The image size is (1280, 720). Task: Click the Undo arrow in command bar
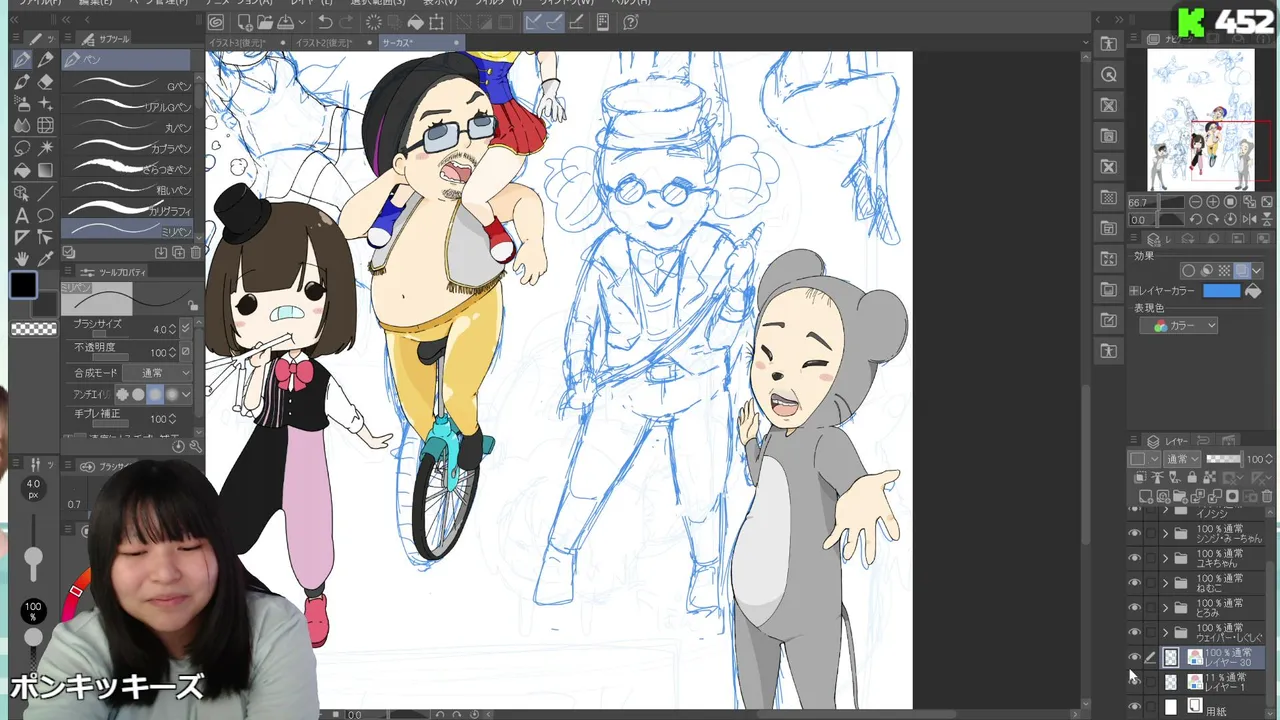pyautogui.click(x=325, y=22)
